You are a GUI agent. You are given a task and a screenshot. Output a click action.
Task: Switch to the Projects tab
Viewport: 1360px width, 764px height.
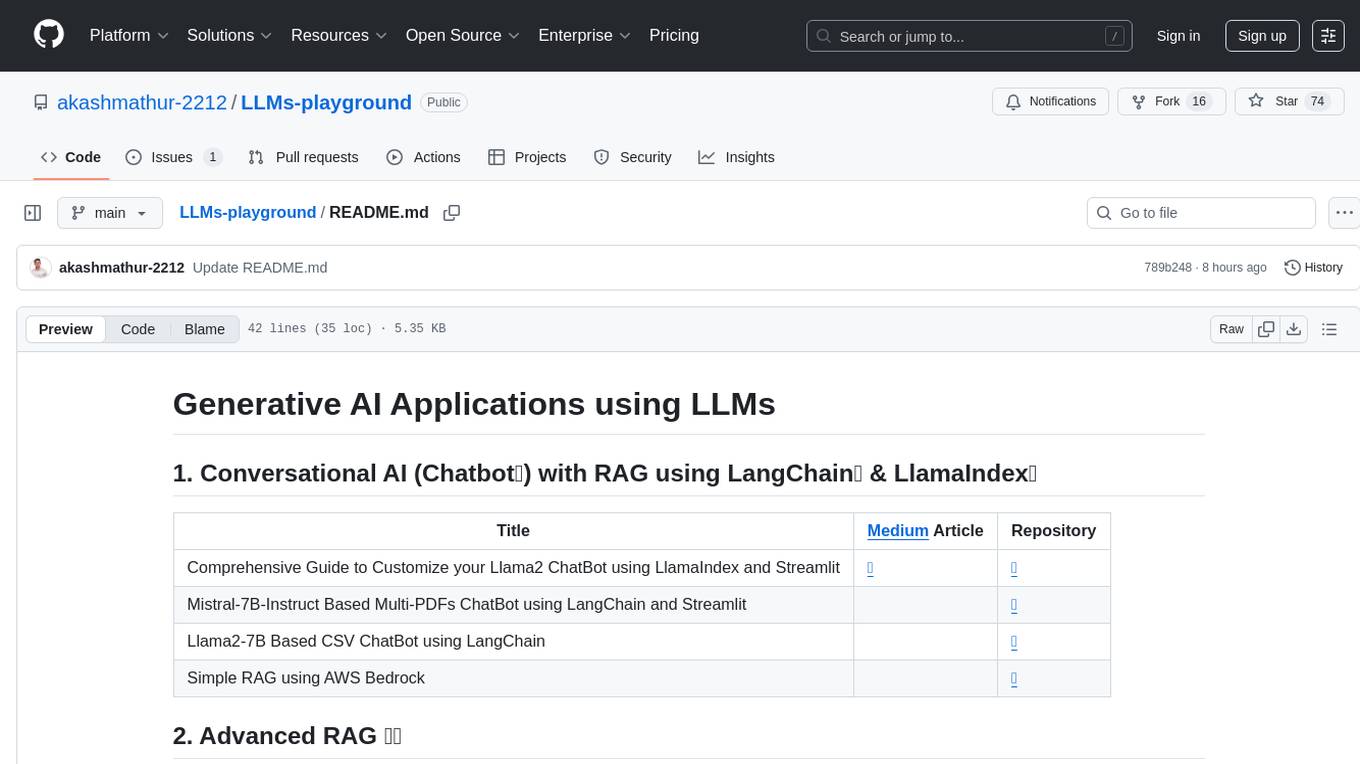527,157
